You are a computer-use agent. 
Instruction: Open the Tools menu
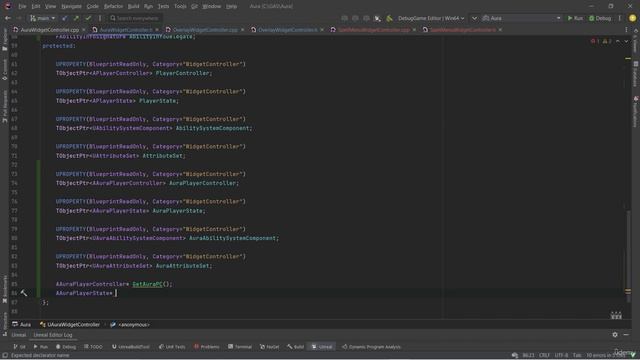coord(180,6)
